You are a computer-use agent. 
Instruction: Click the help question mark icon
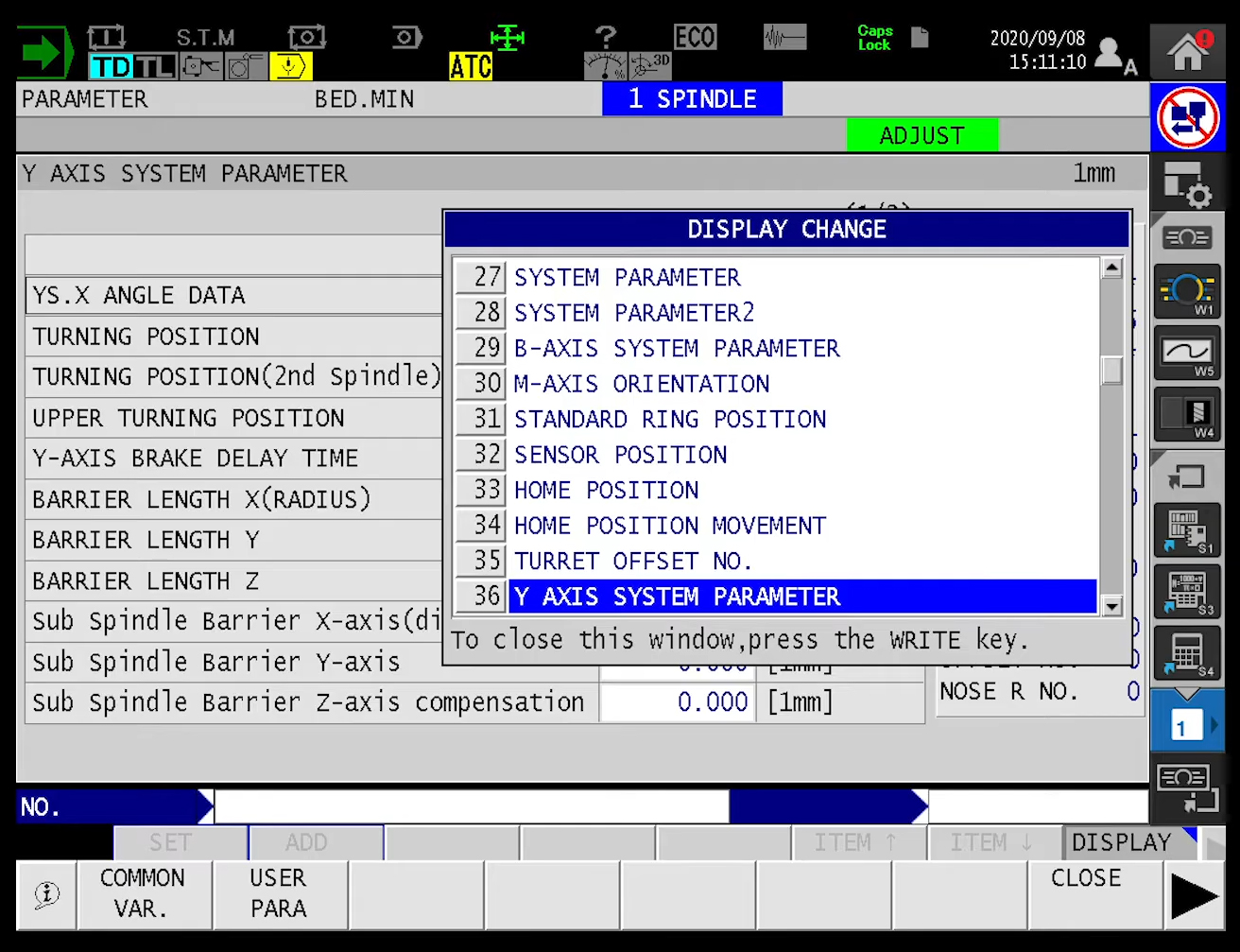click(x=606, y=38)
